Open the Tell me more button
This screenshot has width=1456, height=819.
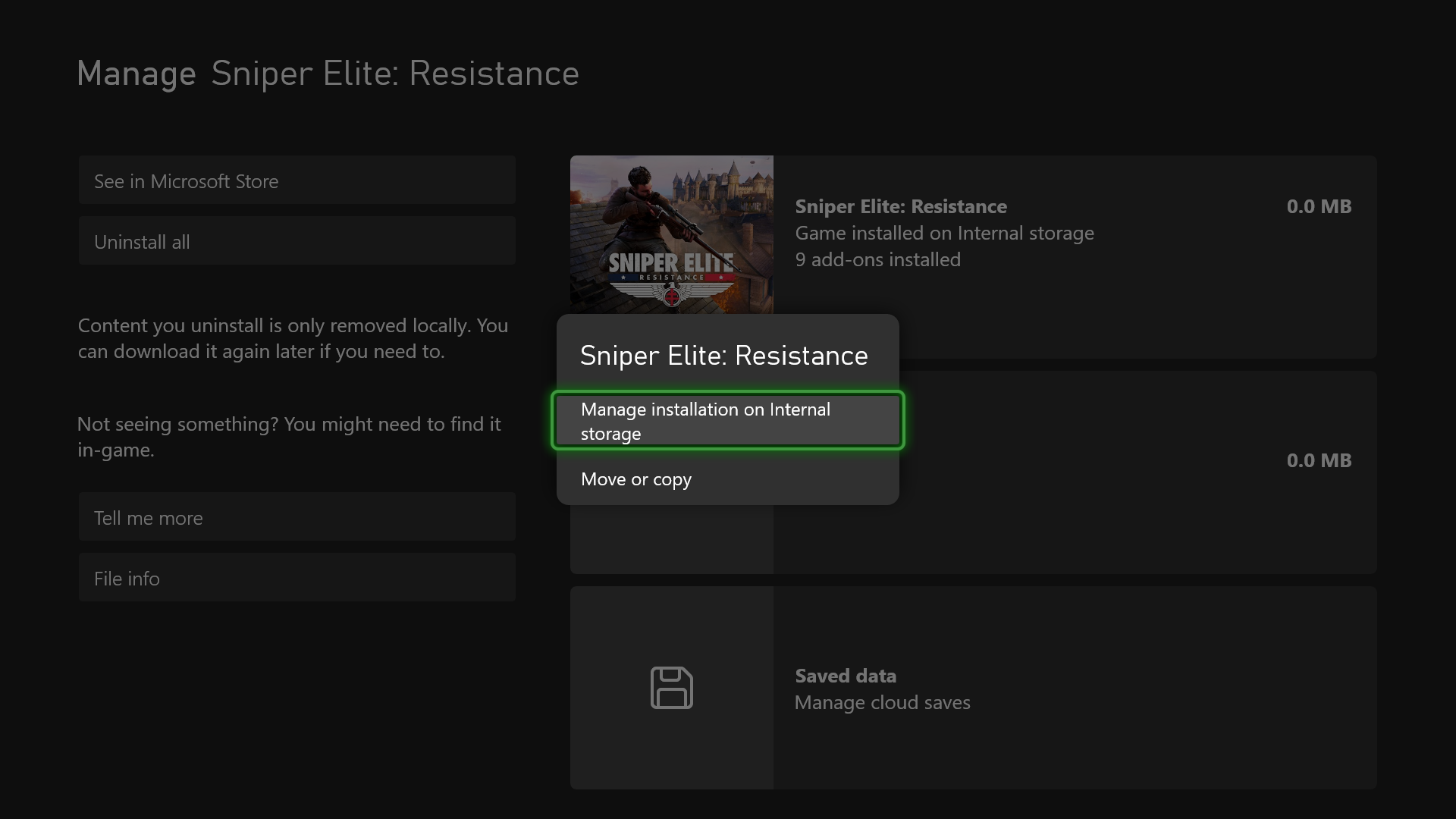(x=297, y=517)
